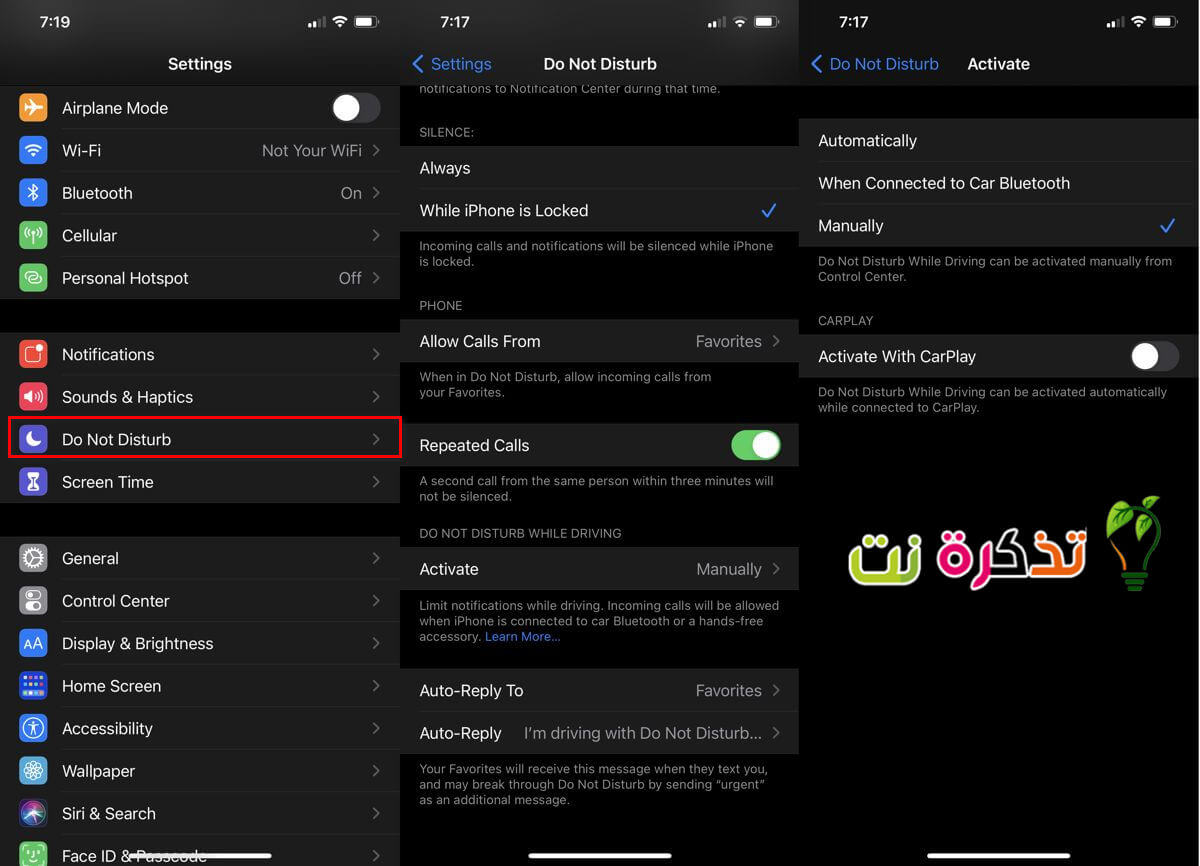Tap the Display & Brightness AA icon

(33, 643)
